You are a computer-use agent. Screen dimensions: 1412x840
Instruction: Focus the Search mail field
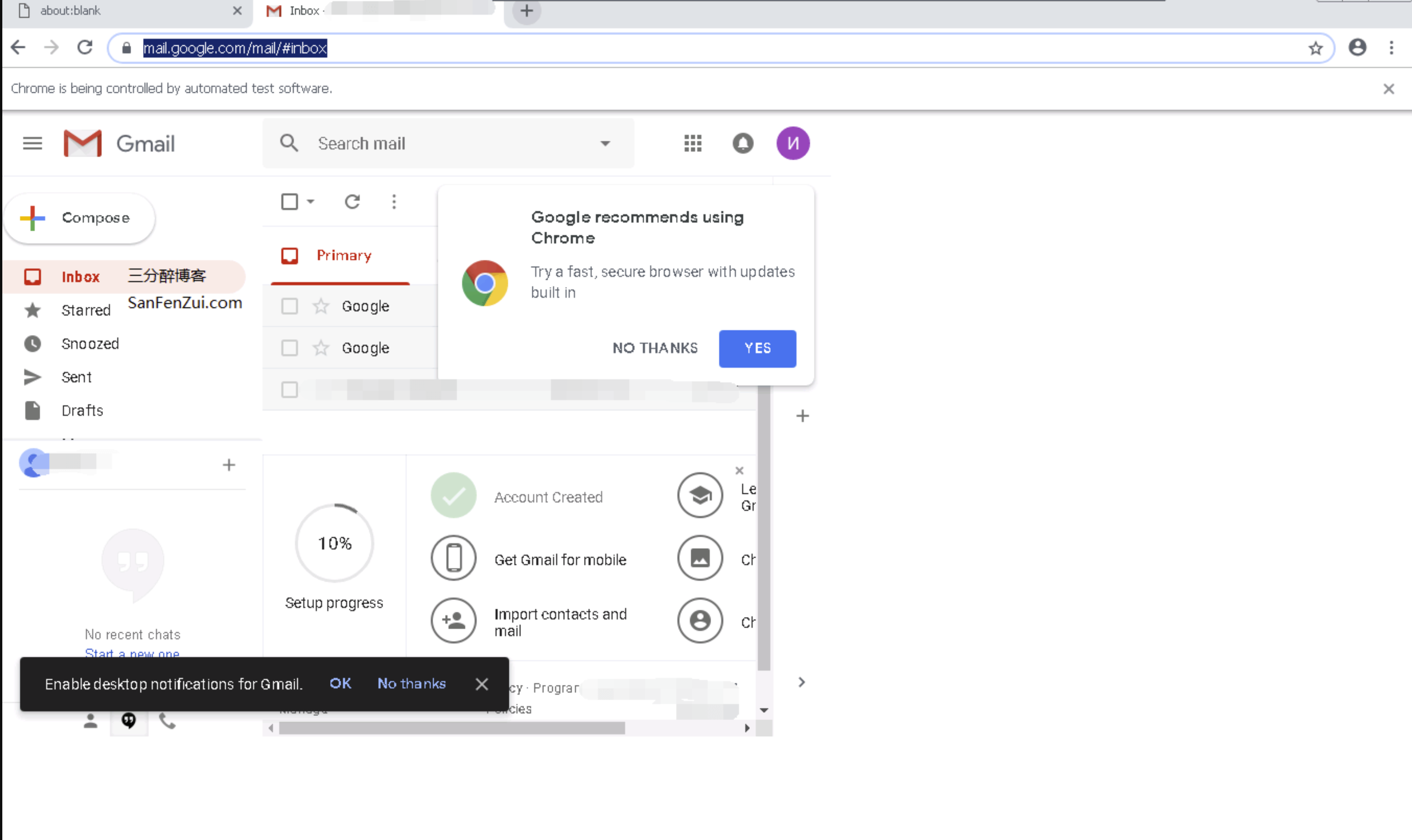[447, 144]
